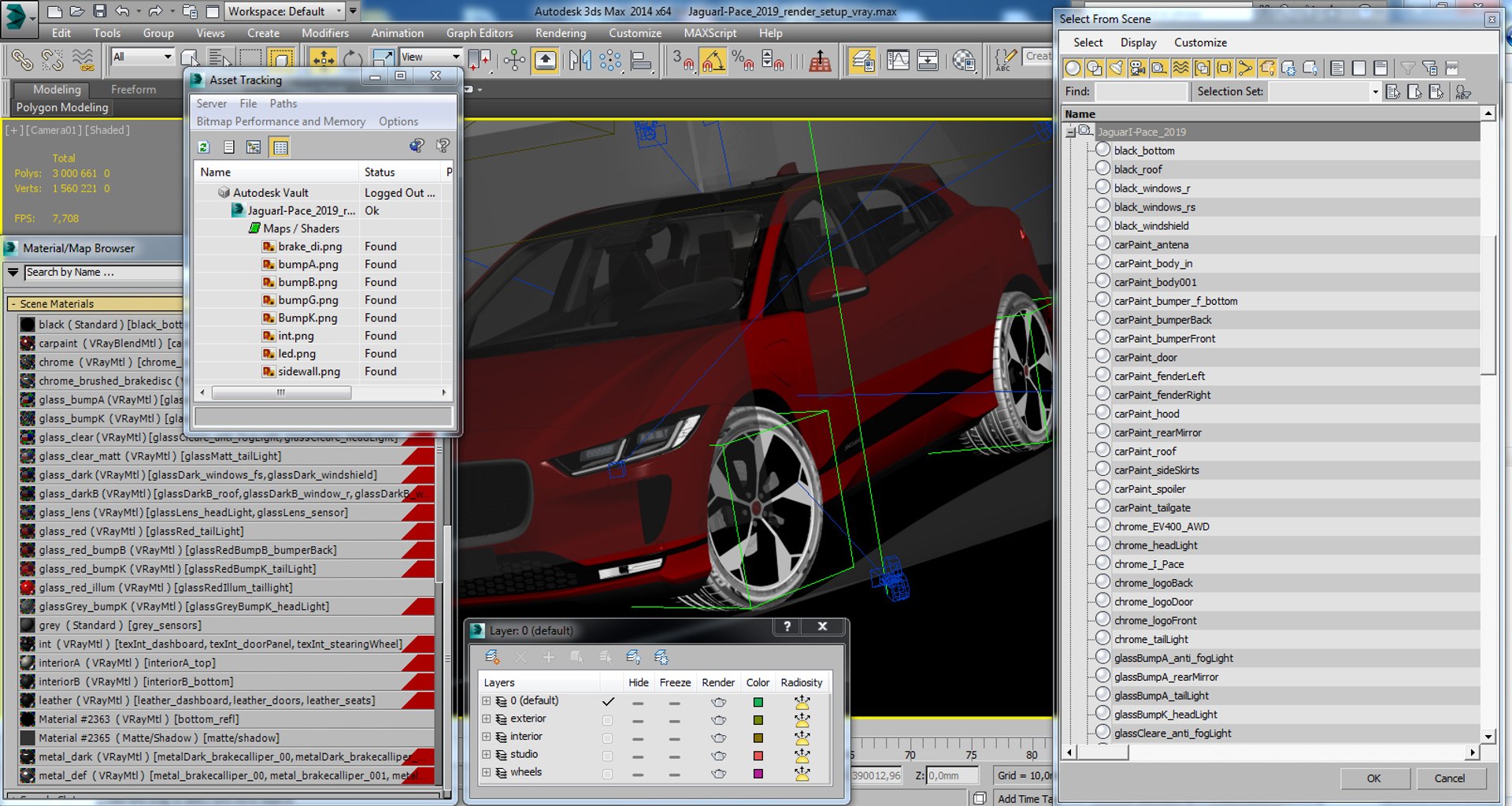Viewport: 1512px width, 806px height.
Task: Open the Mirror tool in main toolbar
Action: pyautogui.click(x=580, y=60)
